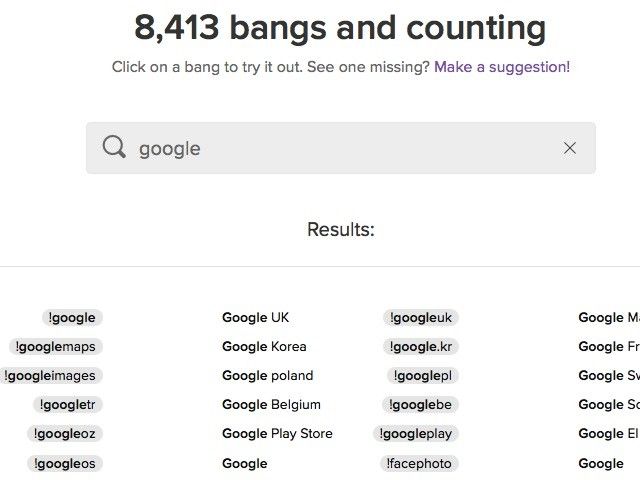Click the magnifying glass search icon
The height and width of the screenshot is (480, 640).
click(x=114, y=147)
